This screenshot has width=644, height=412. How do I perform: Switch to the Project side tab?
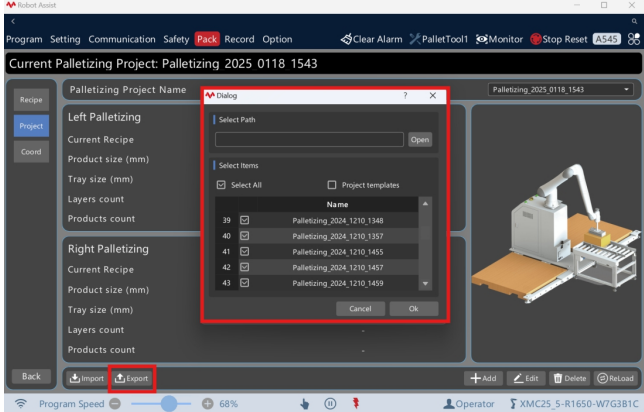pyautogui.click(x=31, y=126)
